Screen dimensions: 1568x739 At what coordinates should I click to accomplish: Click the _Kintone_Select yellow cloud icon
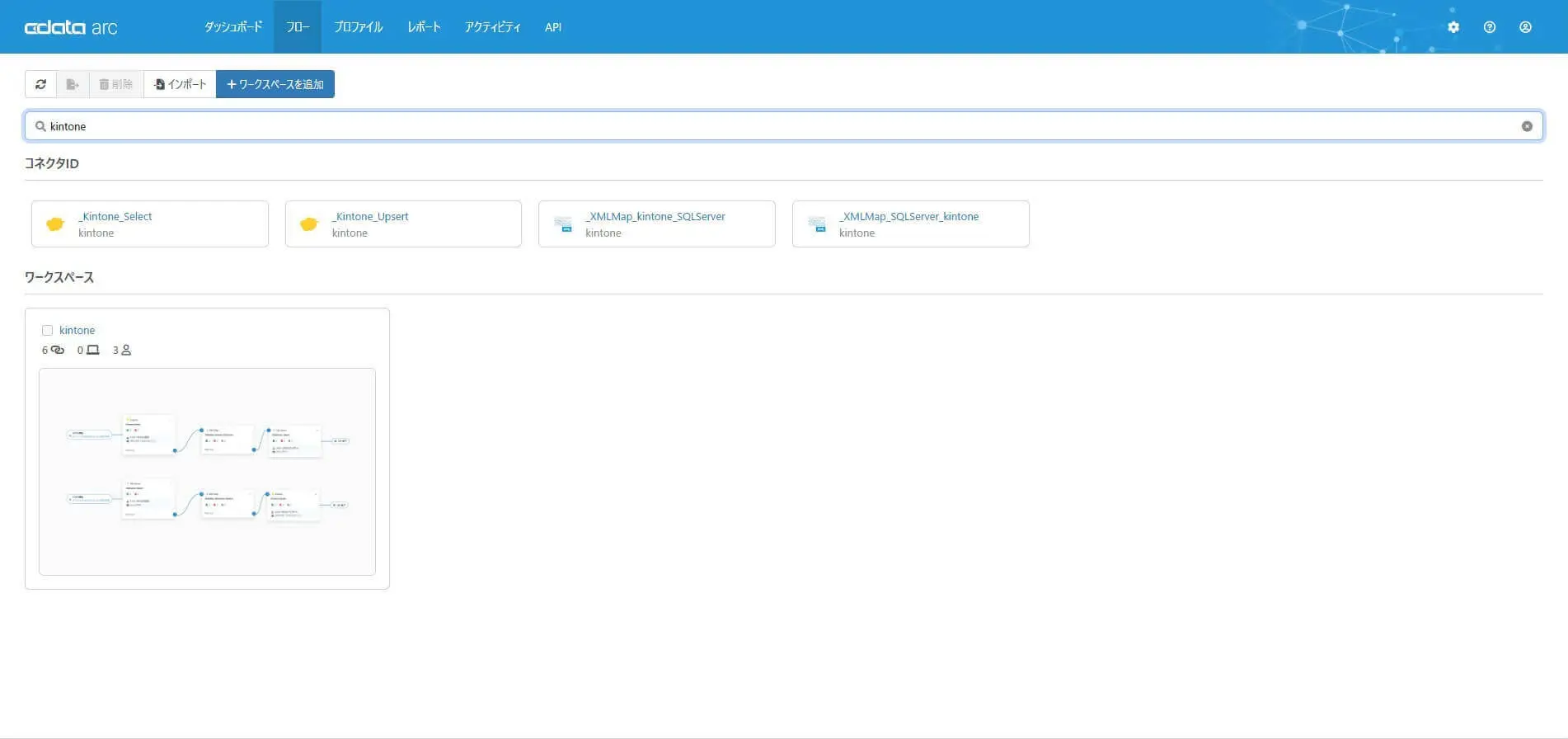point(55,224)
